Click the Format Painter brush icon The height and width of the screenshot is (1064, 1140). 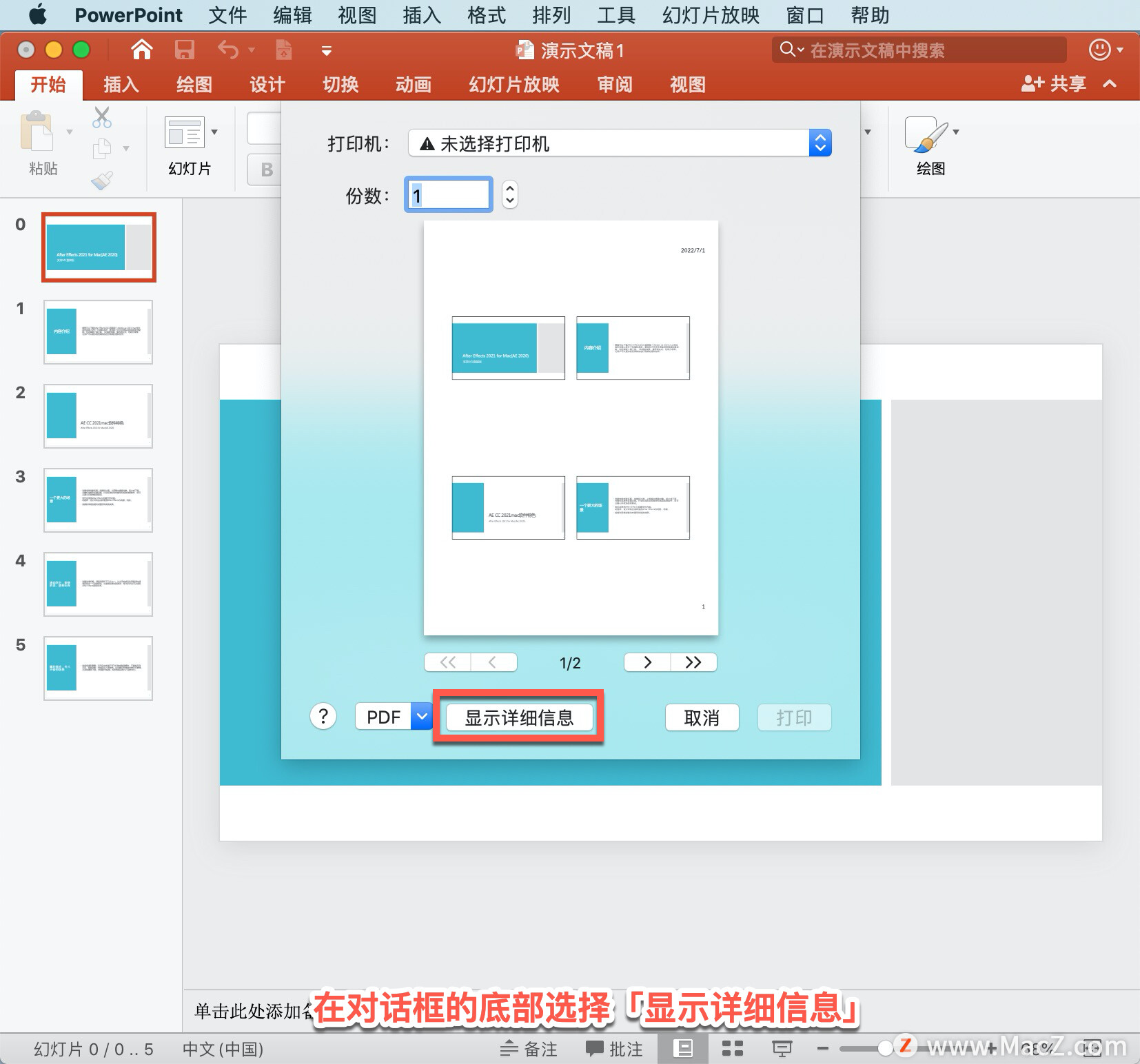[x=102, y=181]
